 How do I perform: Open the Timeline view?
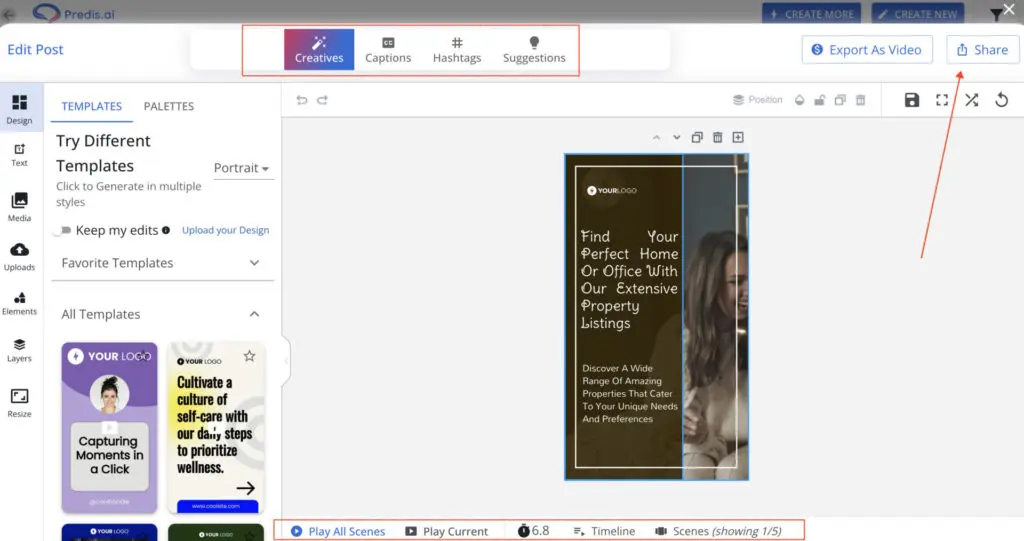(604, 531)
